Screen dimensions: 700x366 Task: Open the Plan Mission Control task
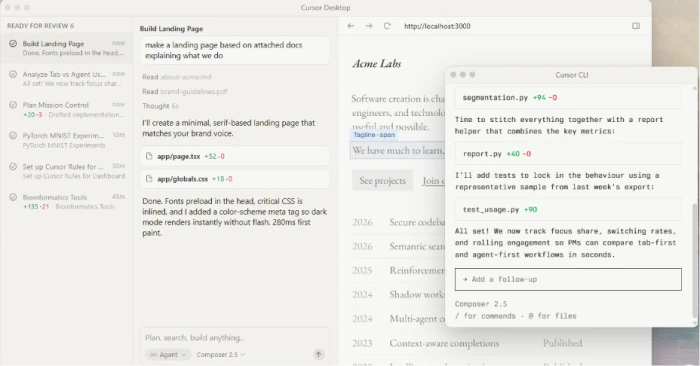tap(66, 109)
